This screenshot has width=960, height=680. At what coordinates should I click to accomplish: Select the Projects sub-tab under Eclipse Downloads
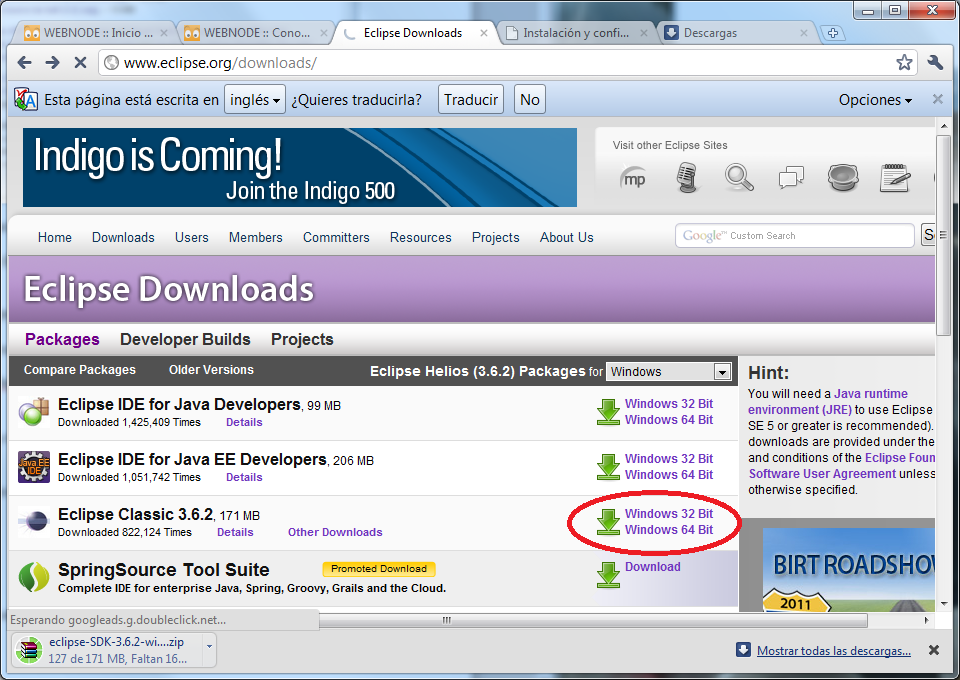(302, 339)
